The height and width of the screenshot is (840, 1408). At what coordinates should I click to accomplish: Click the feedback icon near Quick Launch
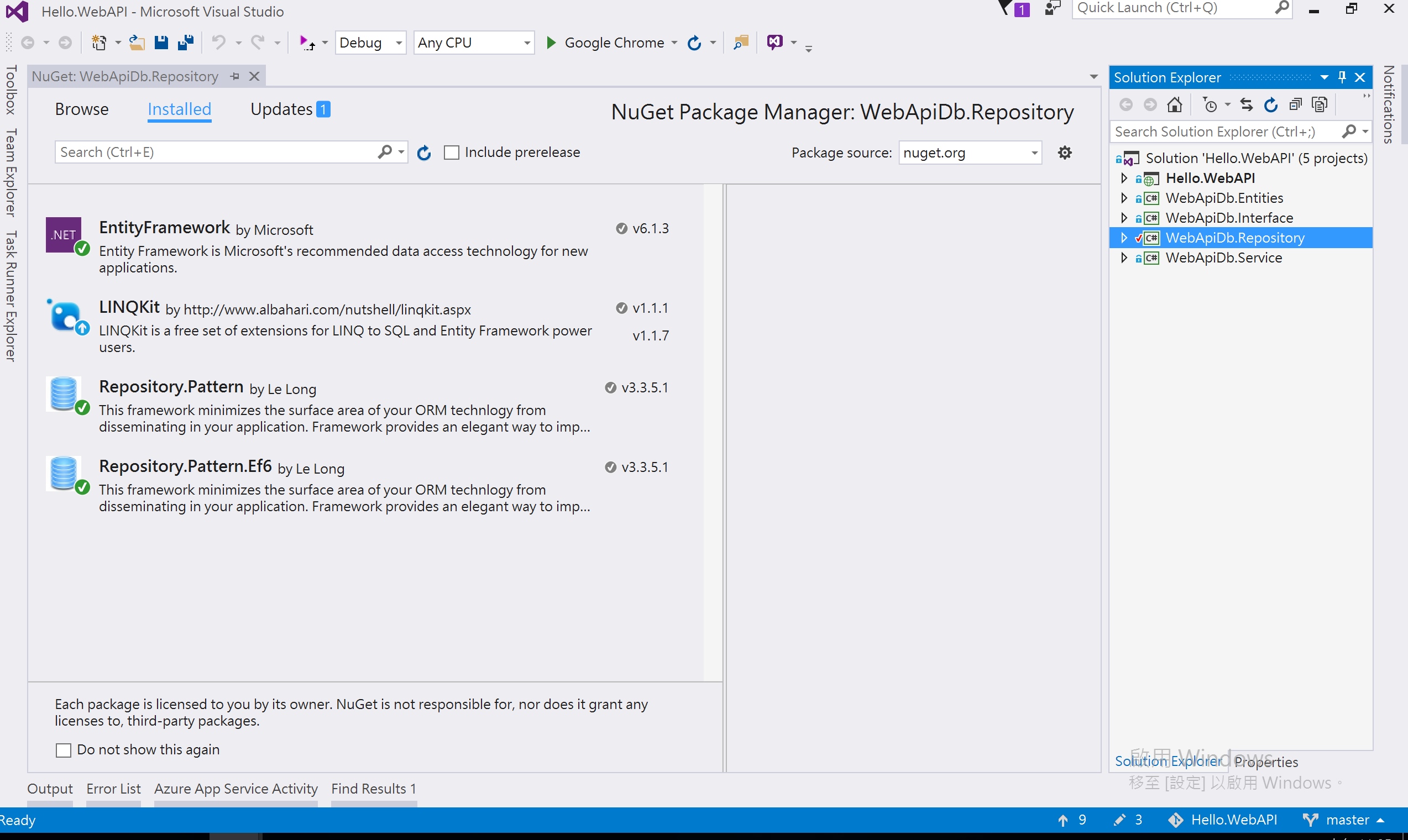click(x=1053, y=8)
